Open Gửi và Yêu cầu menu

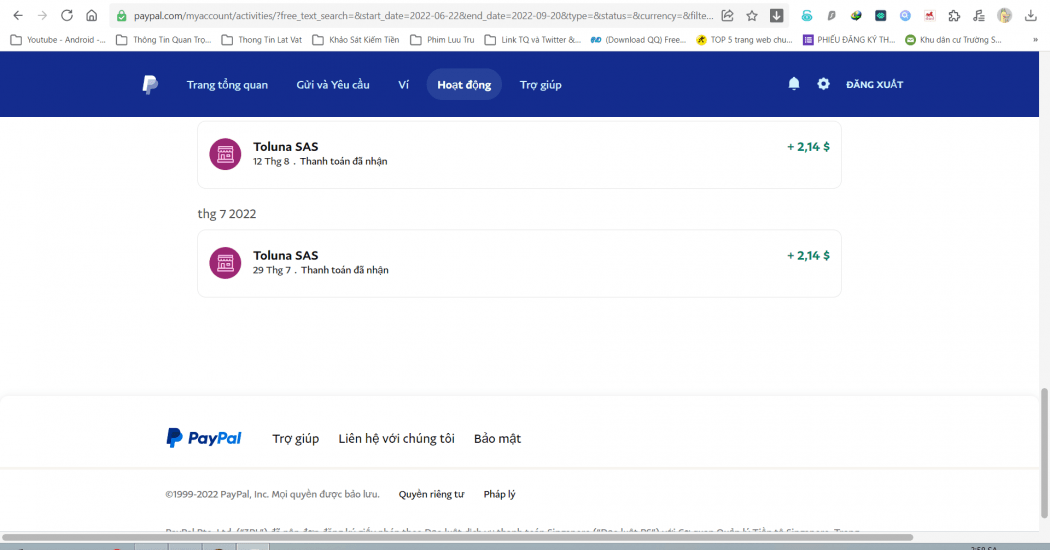click(333, 84)
